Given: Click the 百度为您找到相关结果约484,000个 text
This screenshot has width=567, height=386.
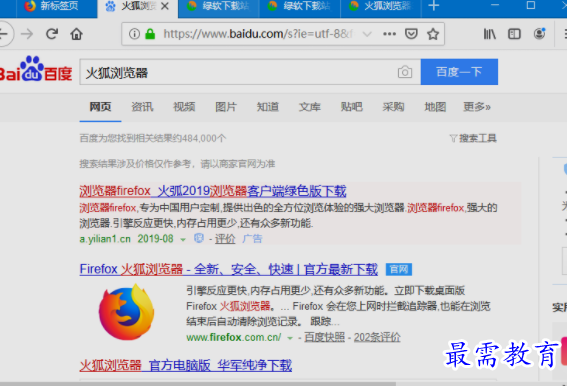Looking at the screenshot, I should [153, 138].
